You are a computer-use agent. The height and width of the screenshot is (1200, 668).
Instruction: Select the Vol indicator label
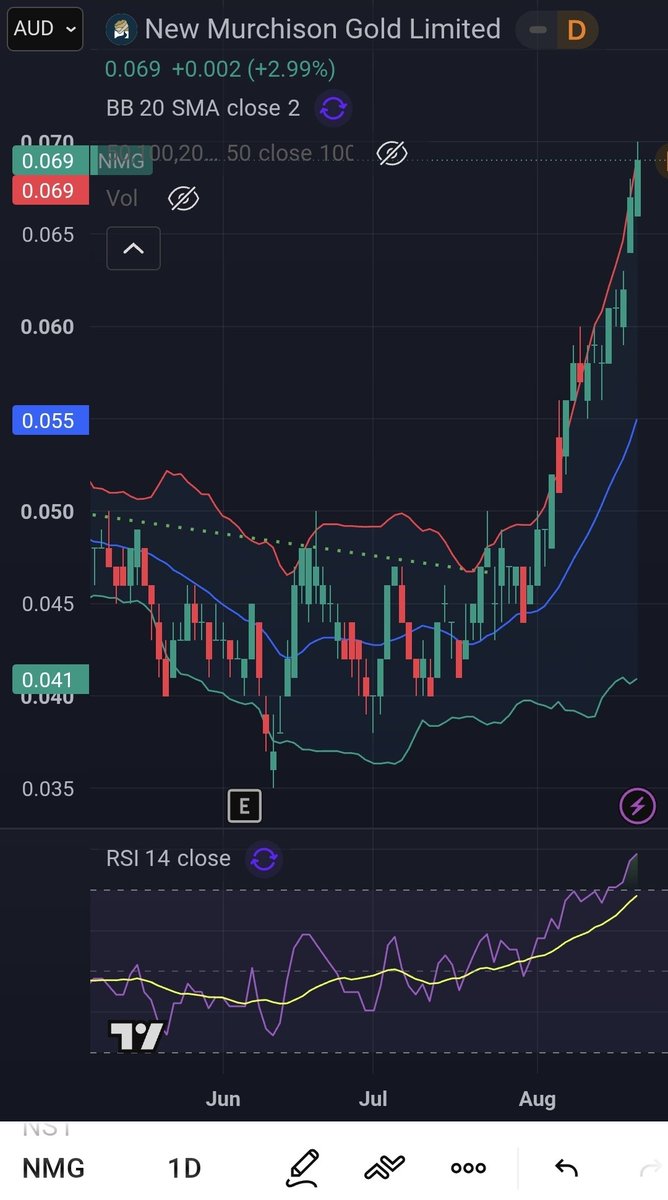122,198
